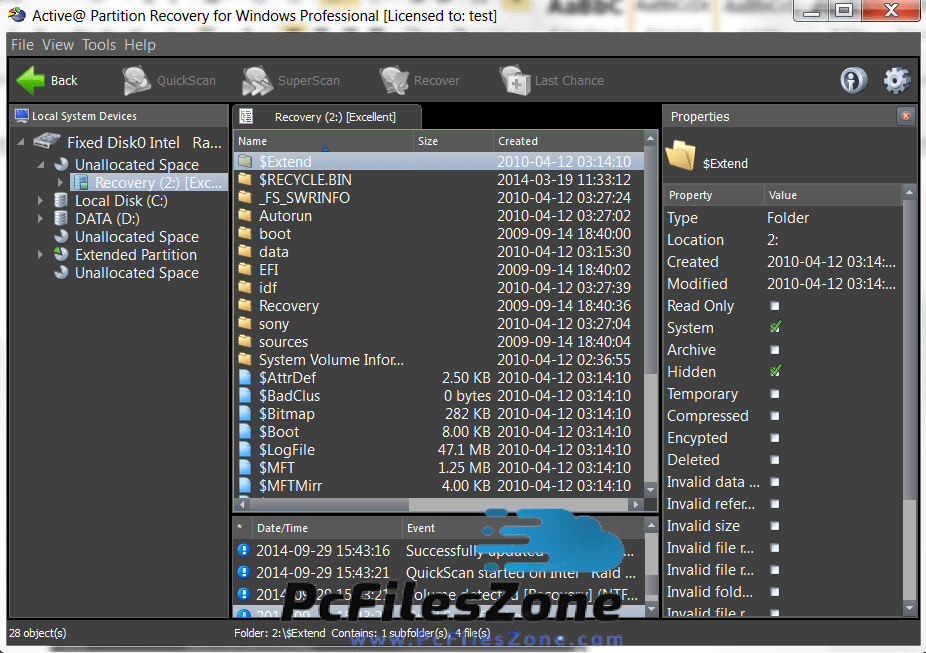Viewport: 926px width, 653px height.
Task: Uncheck the Hidden attribute checkbox
Action: (775, 372)
